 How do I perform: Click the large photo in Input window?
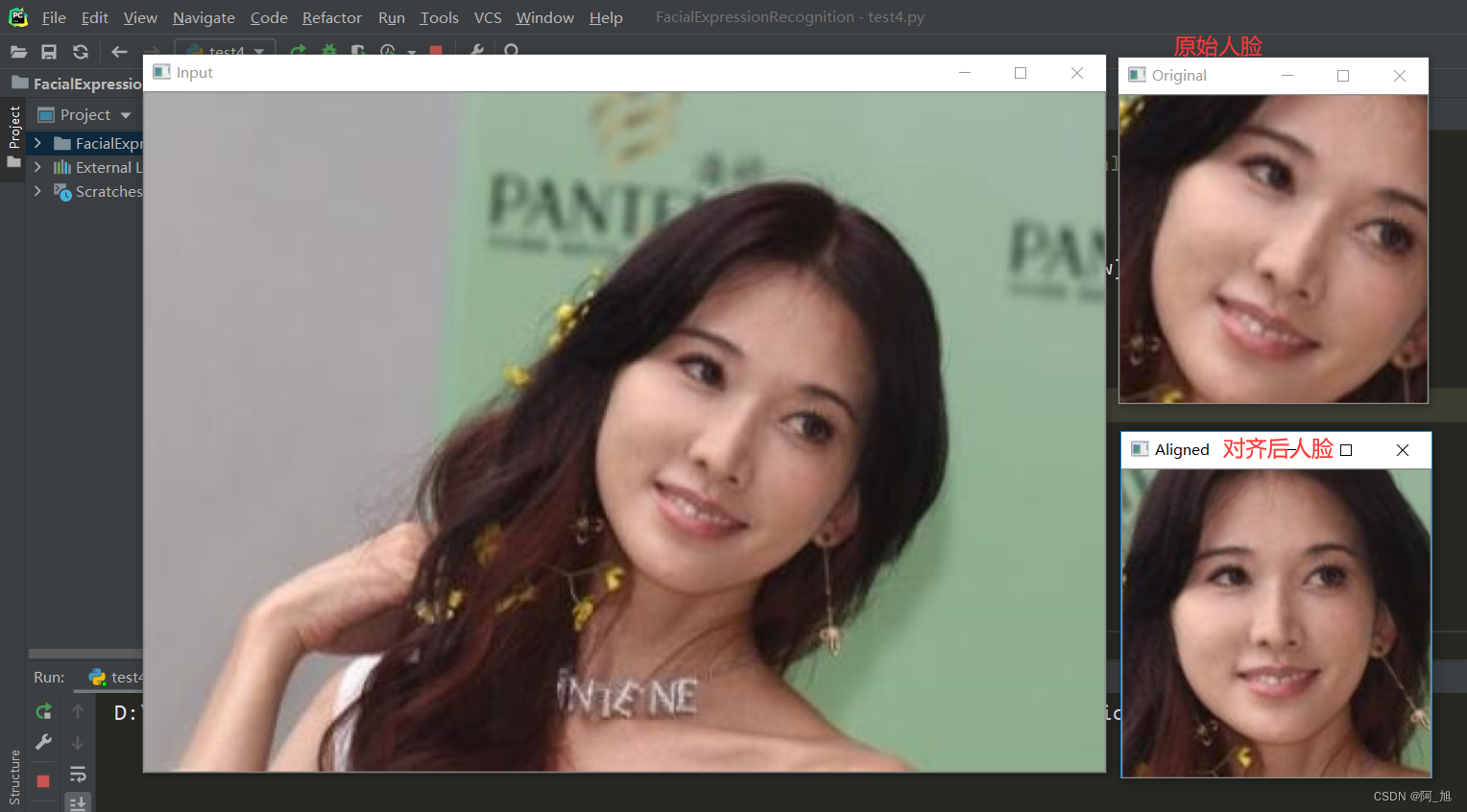tap(624, 432)
